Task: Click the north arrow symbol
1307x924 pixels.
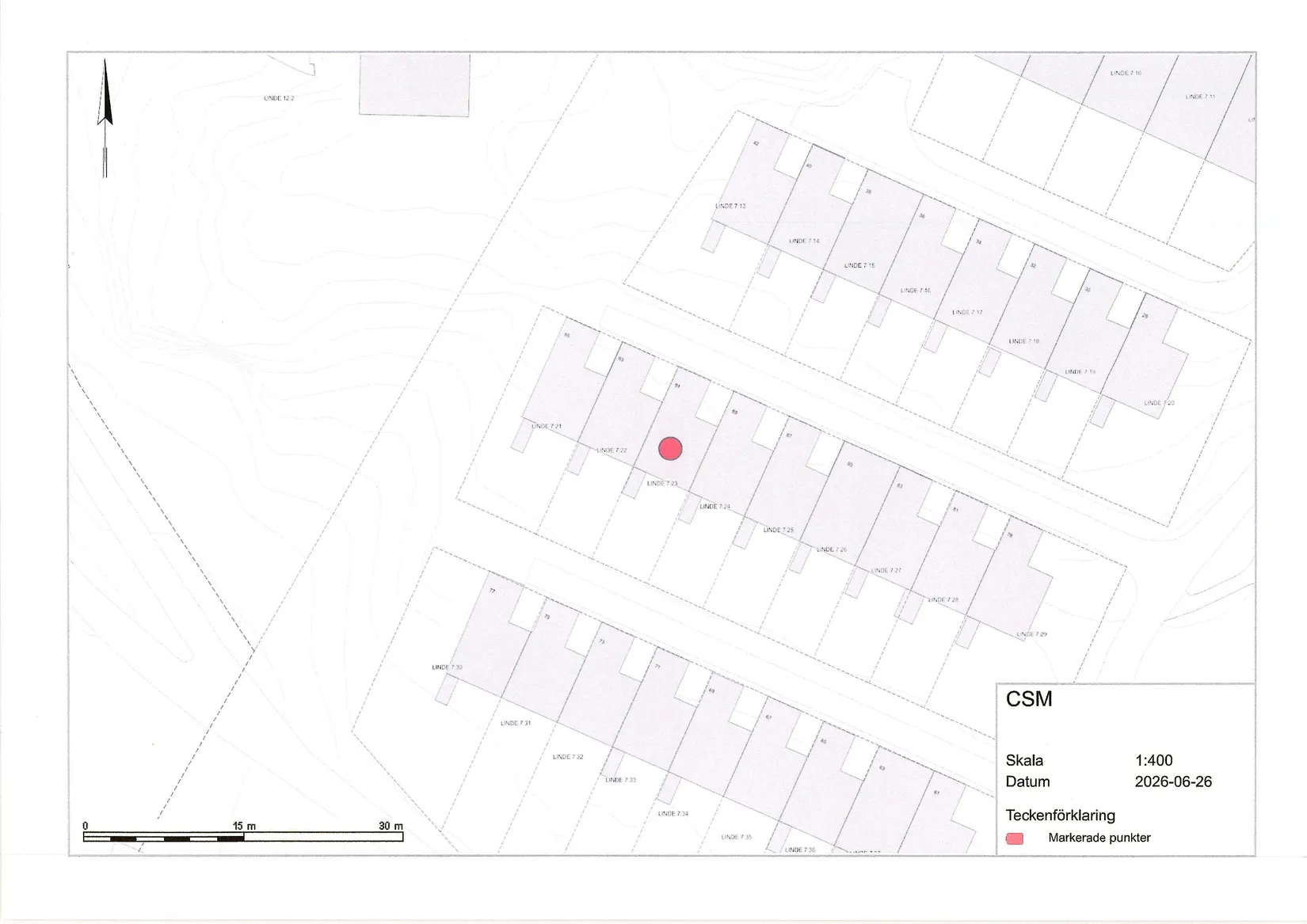Action: pyautogui.click(x=105, y=117)
